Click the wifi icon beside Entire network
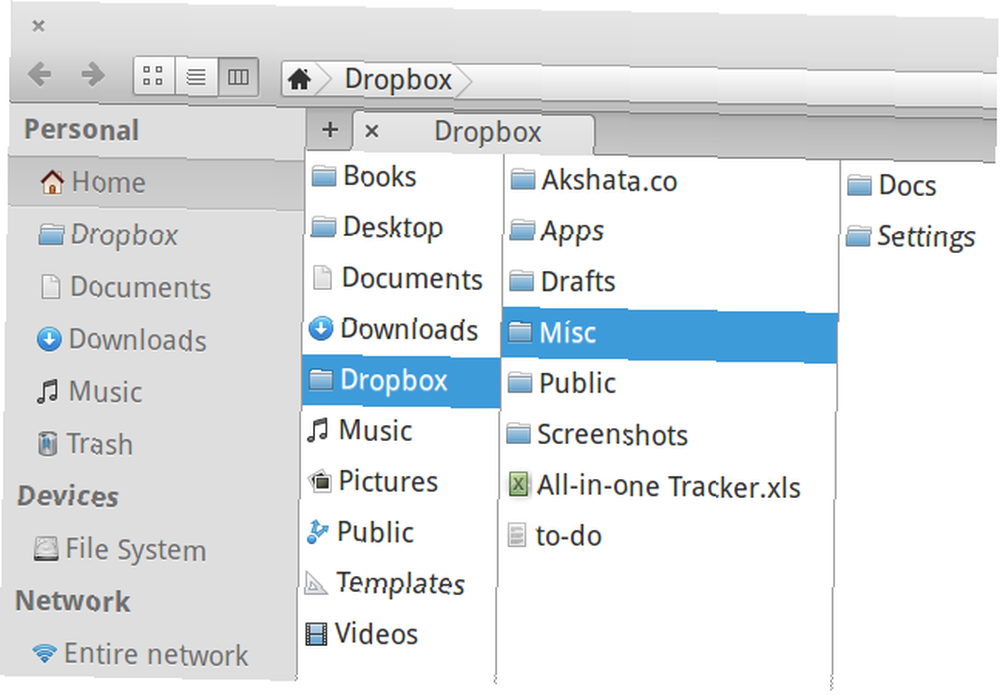 click(x=44, y=653)
